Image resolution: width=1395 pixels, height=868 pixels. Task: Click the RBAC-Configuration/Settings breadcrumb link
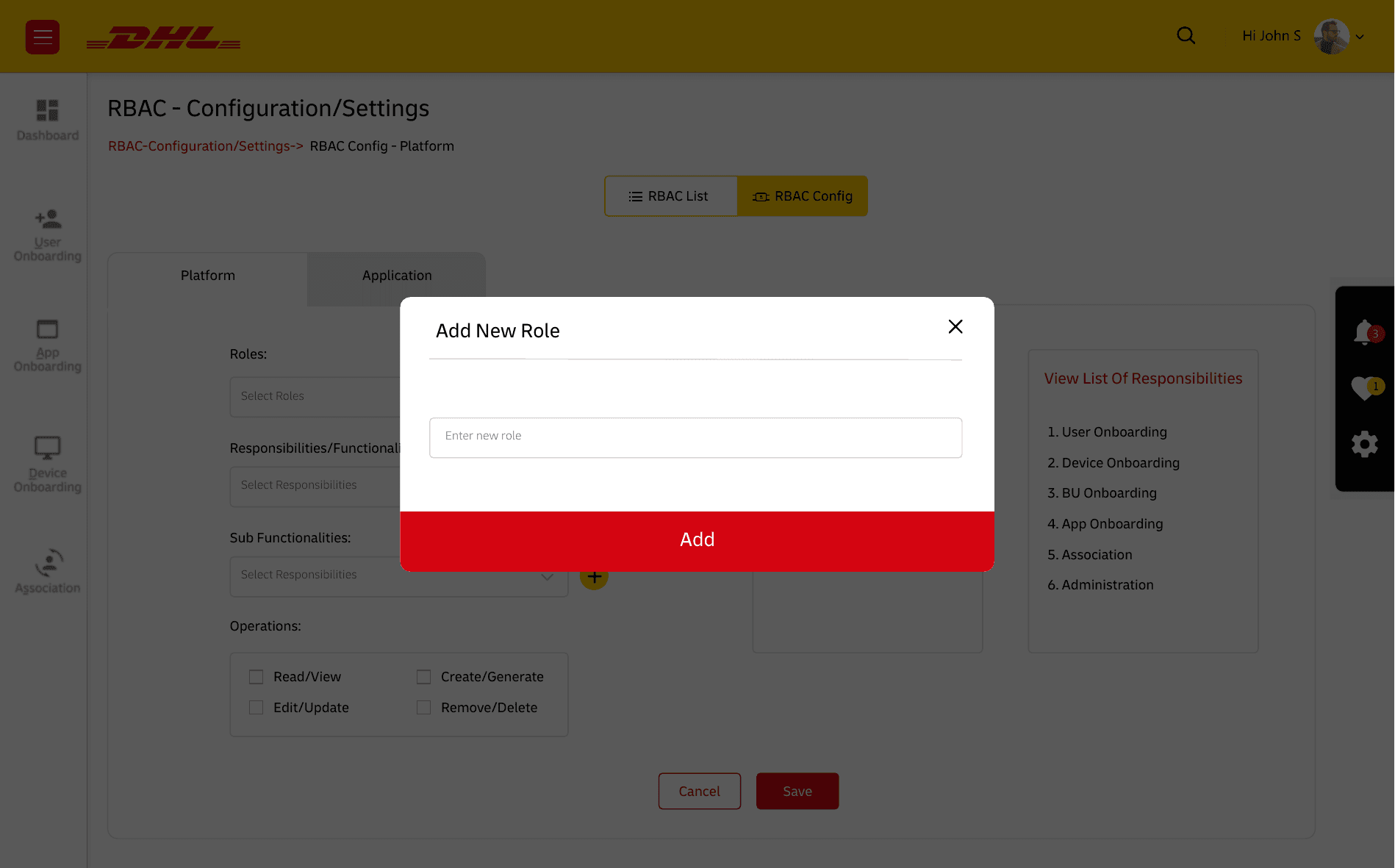tap(205, 146)
